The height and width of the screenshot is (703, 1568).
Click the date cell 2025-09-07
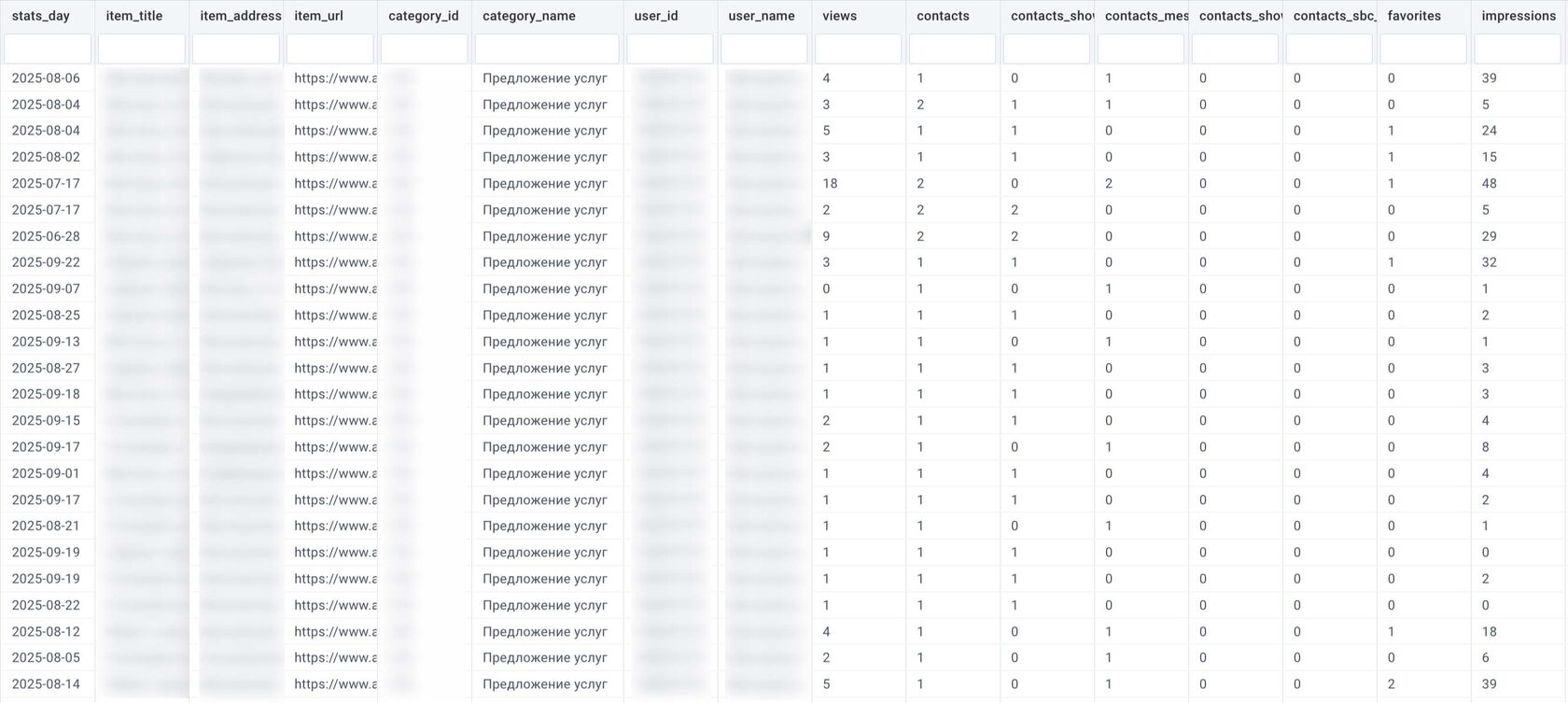tap(46, 288)
